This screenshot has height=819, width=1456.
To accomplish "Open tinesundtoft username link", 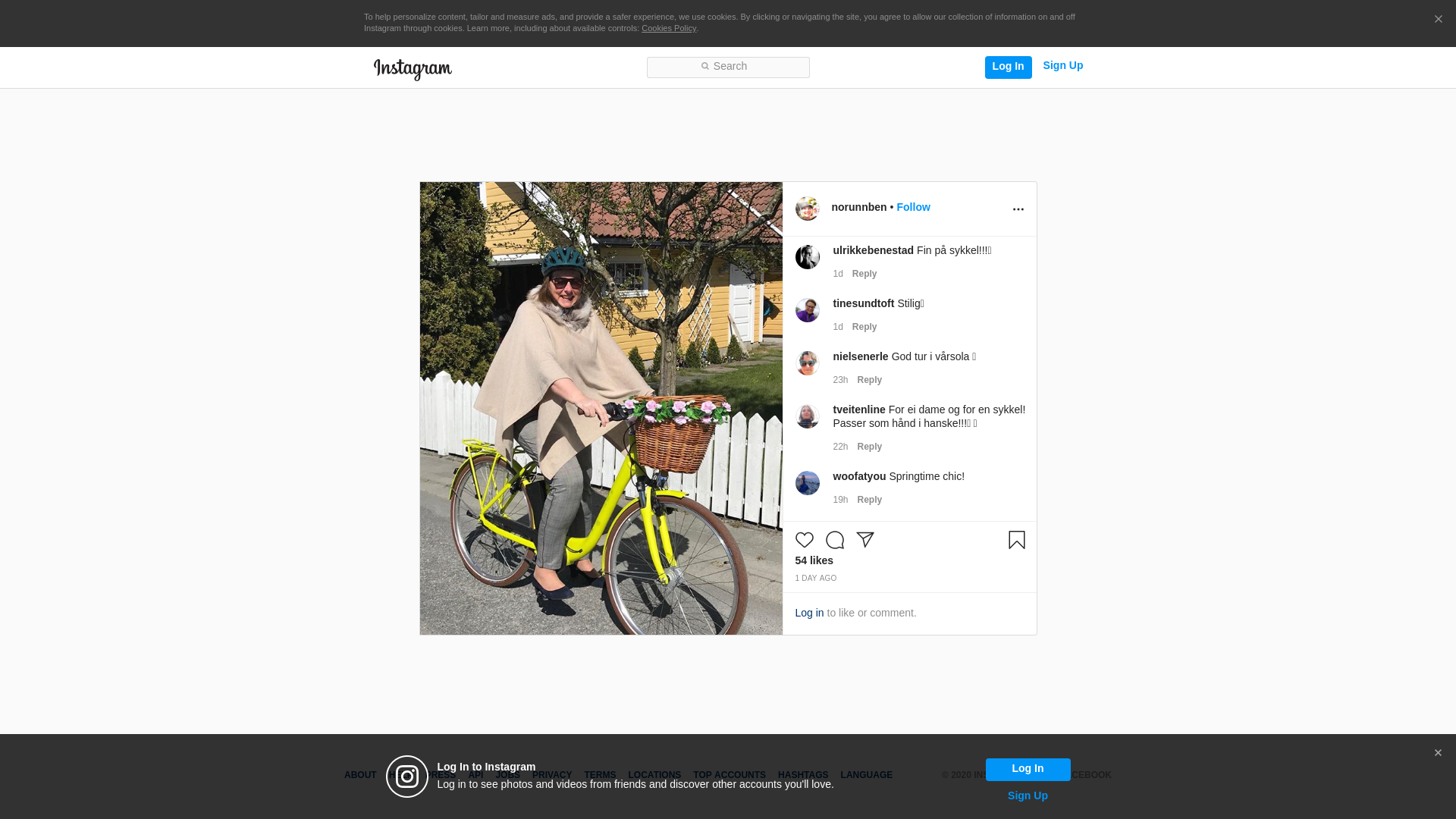I will [864, 303].
